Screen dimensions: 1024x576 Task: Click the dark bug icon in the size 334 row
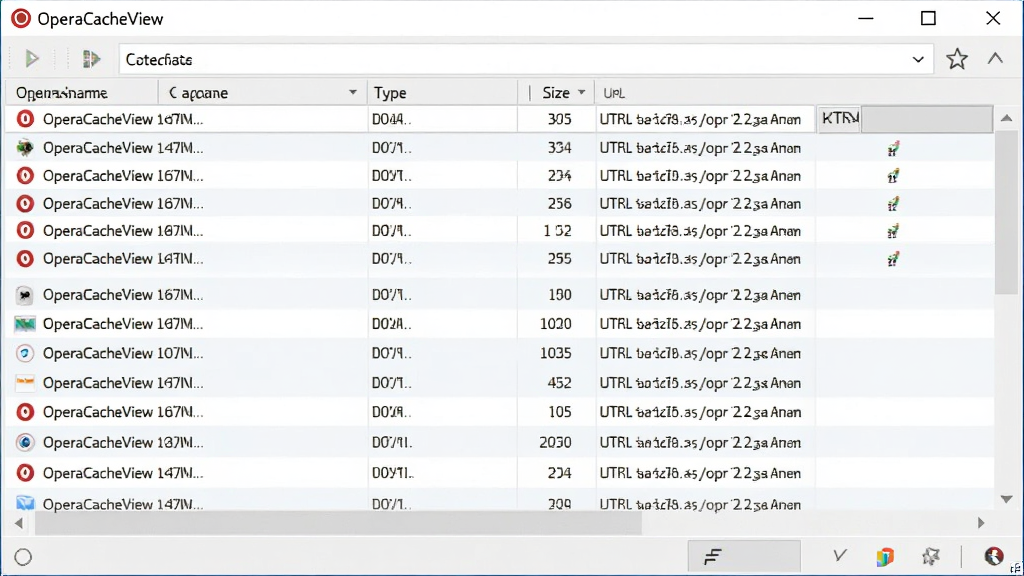[25, 148]
